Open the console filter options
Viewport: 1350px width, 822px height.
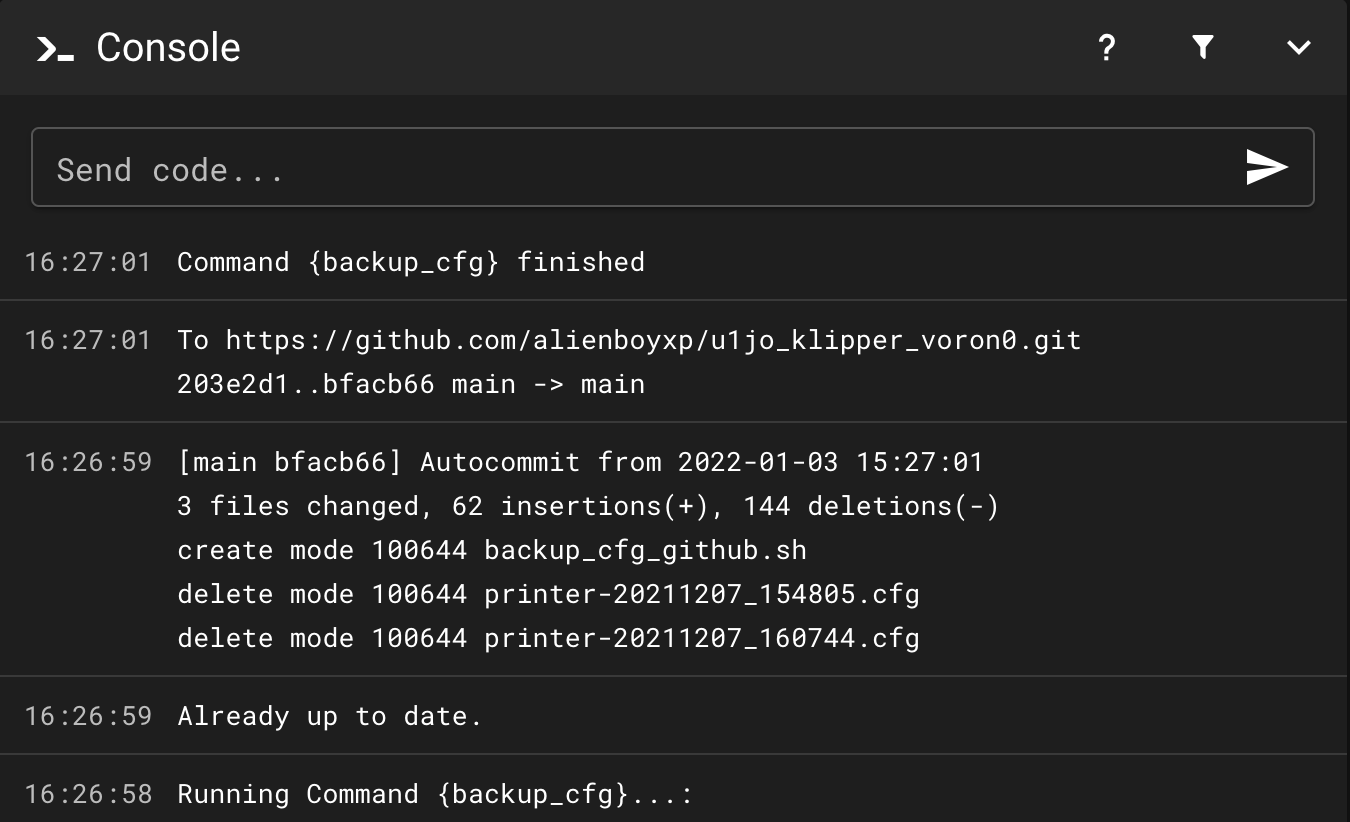click(1203, 47)
